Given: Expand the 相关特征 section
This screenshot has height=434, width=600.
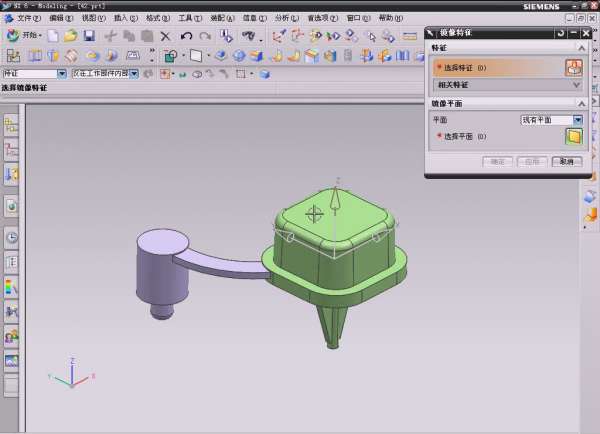Looking at the screenshot, I should [576, 85].
